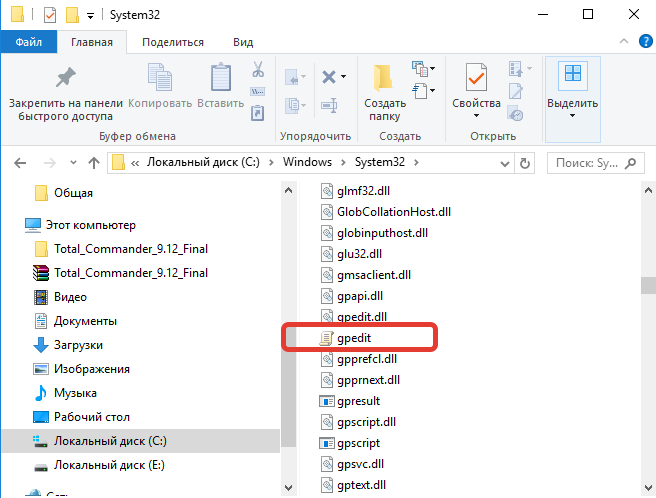Focus the Поиск search box

point(595,163)
